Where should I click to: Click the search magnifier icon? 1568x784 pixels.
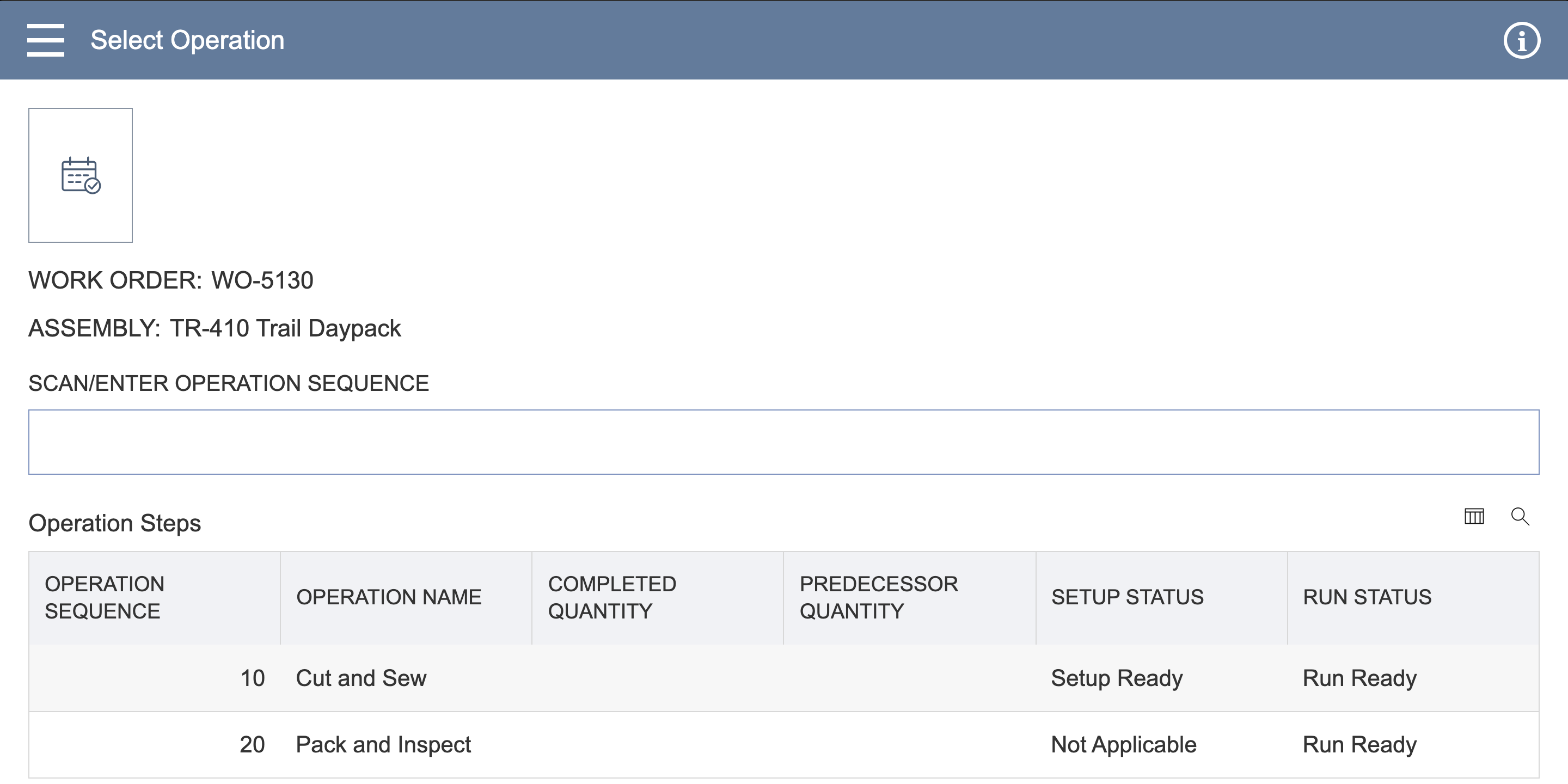click(1520, 516)
